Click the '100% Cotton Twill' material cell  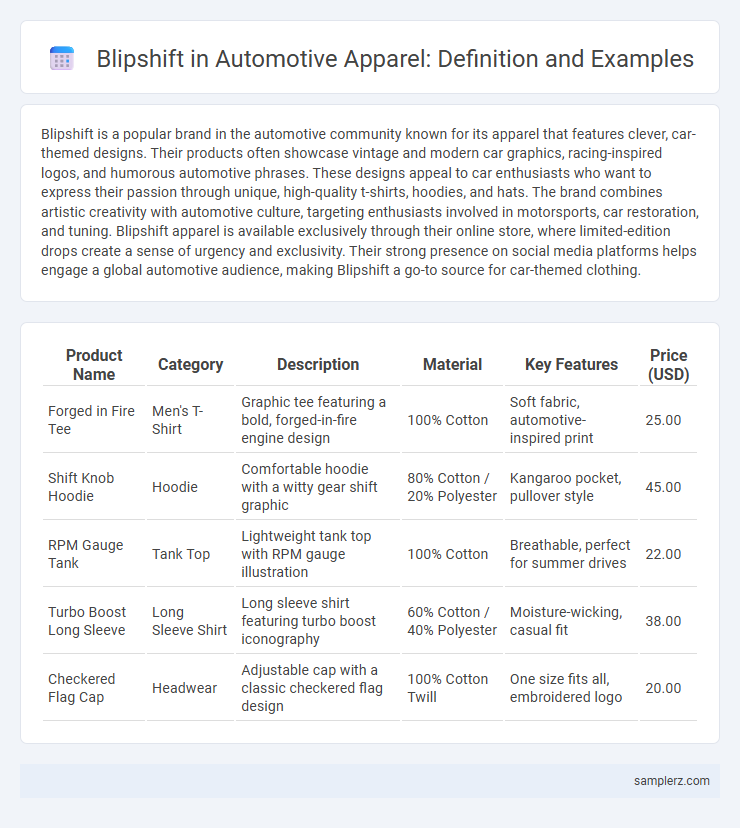pos(452,688)
